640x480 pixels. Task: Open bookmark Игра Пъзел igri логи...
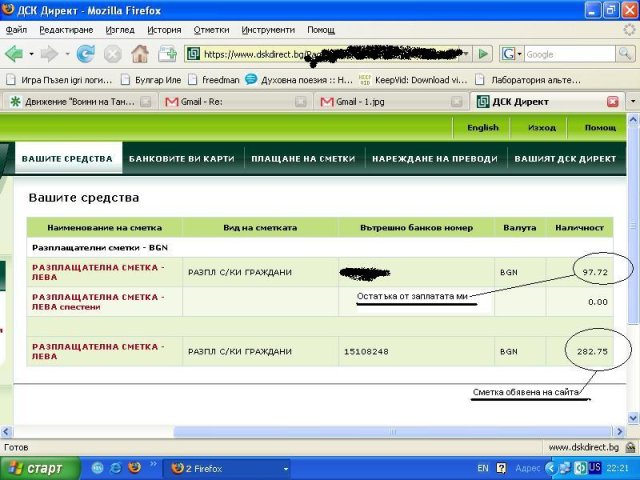click(60, 80)
